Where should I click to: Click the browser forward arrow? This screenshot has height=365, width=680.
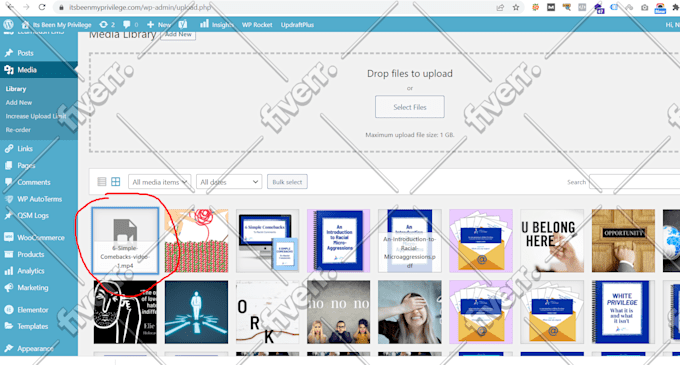(26, 7)
